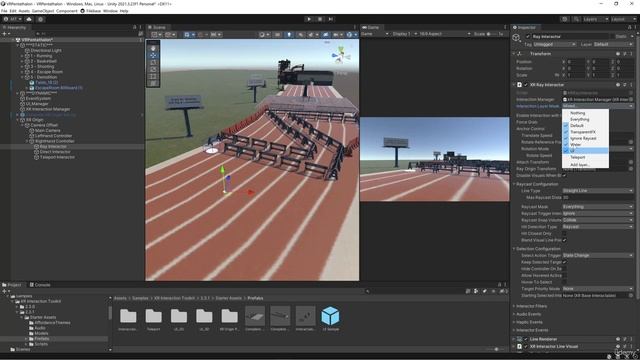
Task: Toggle Disable Visuals When Blocked checkbox
Action: [564, 176]
